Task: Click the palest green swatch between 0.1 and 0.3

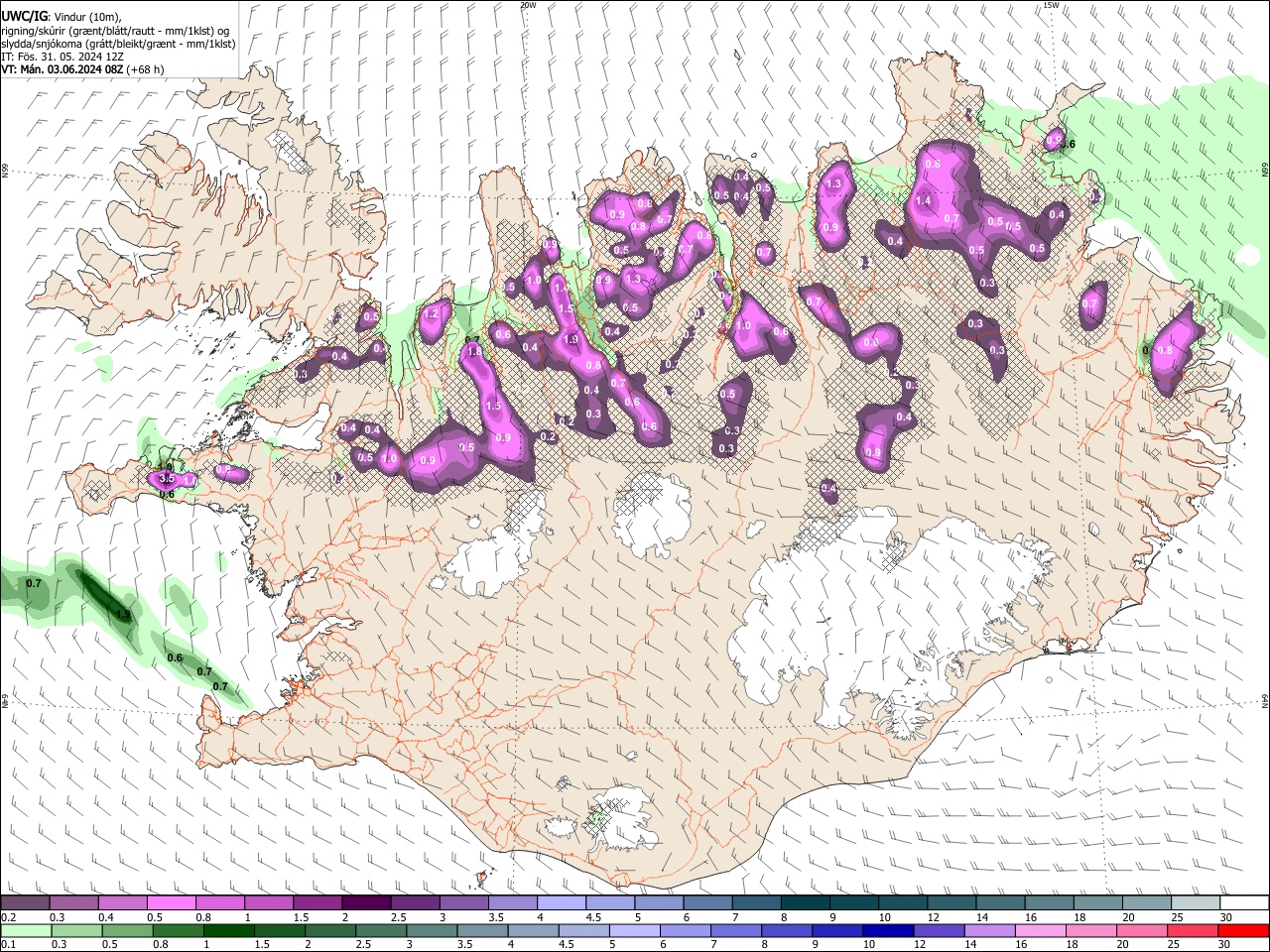Action: click(25, 930)
